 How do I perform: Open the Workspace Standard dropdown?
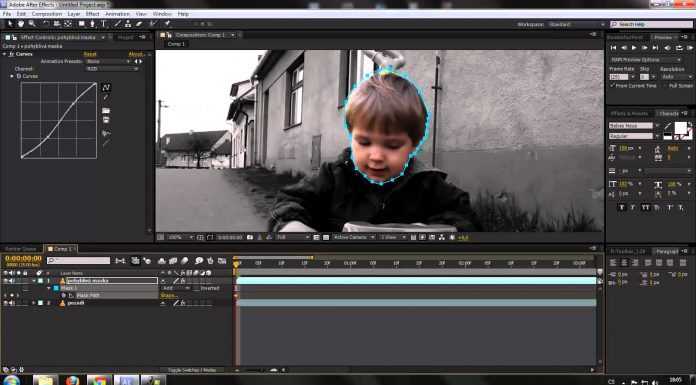[x=577, y=24]
